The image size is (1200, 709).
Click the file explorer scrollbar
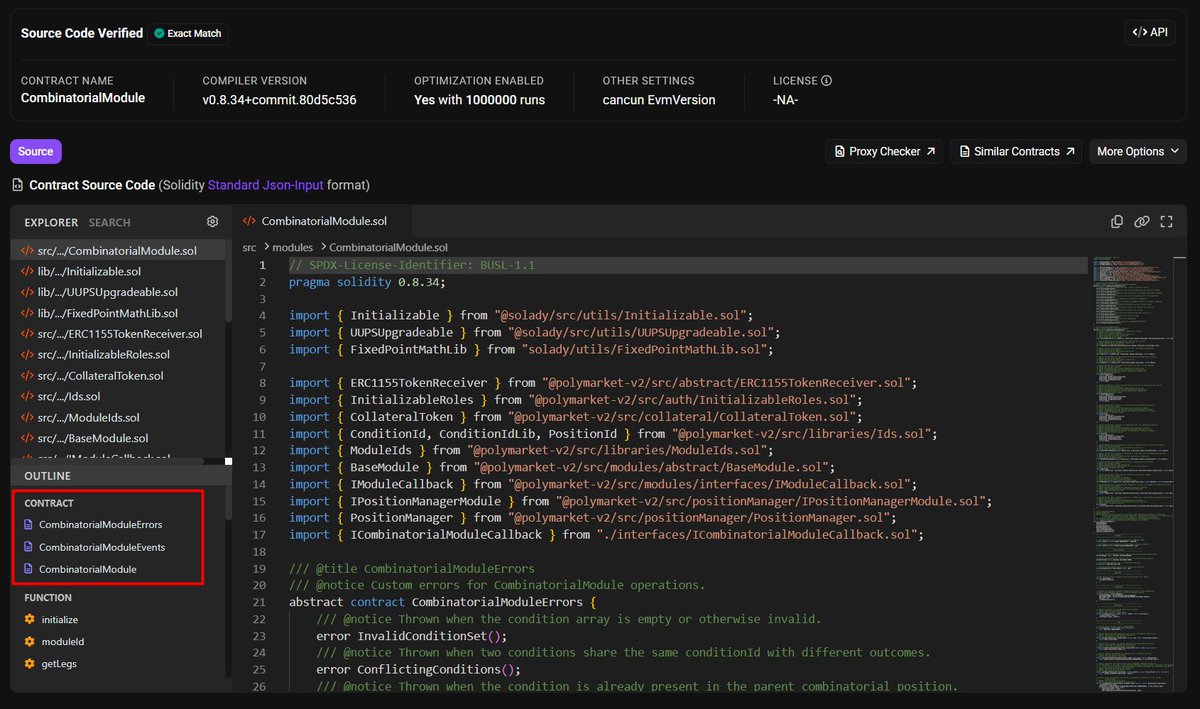[229, 281]
